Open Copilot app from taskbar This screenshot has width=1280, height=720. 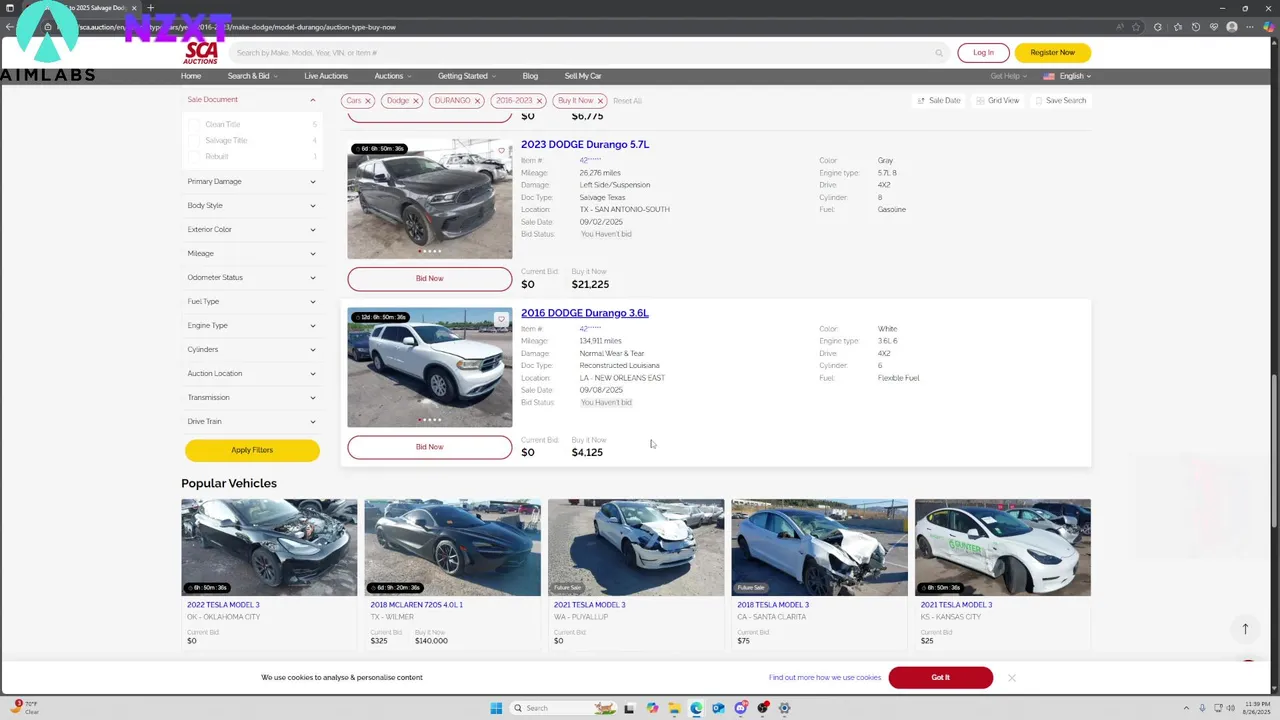click(x=652, y=708)
